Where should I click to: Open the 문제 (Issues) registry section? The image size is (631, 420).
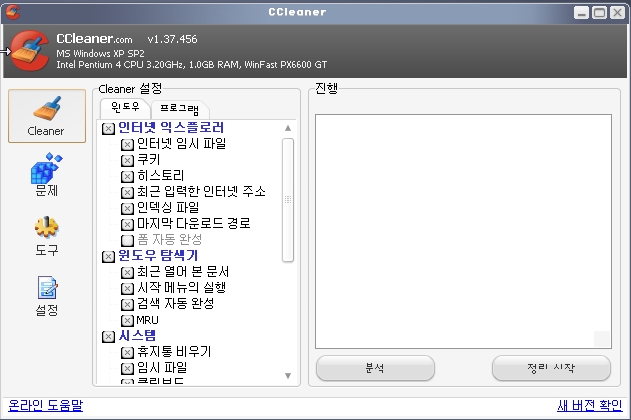(x=47, y=175)
